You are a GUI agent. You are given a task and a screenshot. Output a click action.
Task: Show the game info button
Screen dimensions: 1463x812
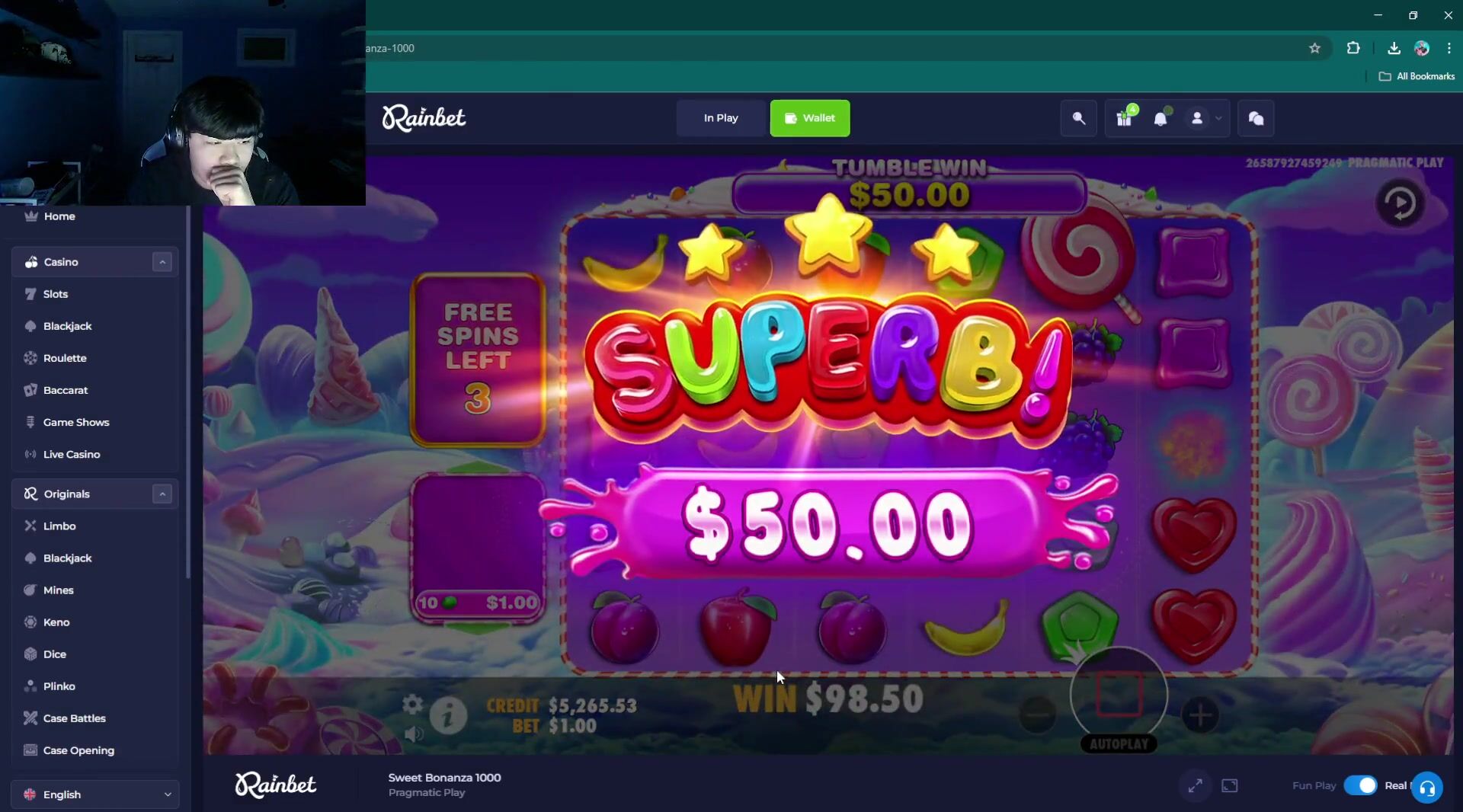pyautogui.click(x=448, y=715)
